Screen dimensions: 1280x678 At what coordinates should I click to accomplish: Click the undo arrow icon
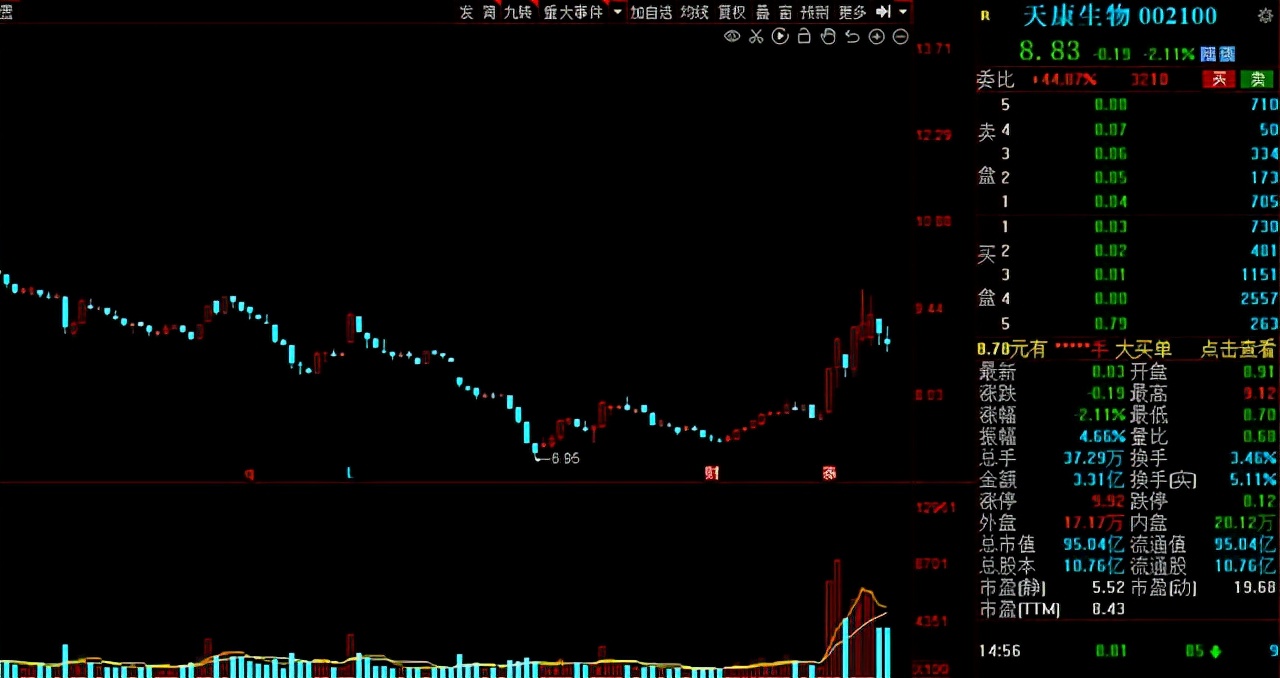(852, 37)
